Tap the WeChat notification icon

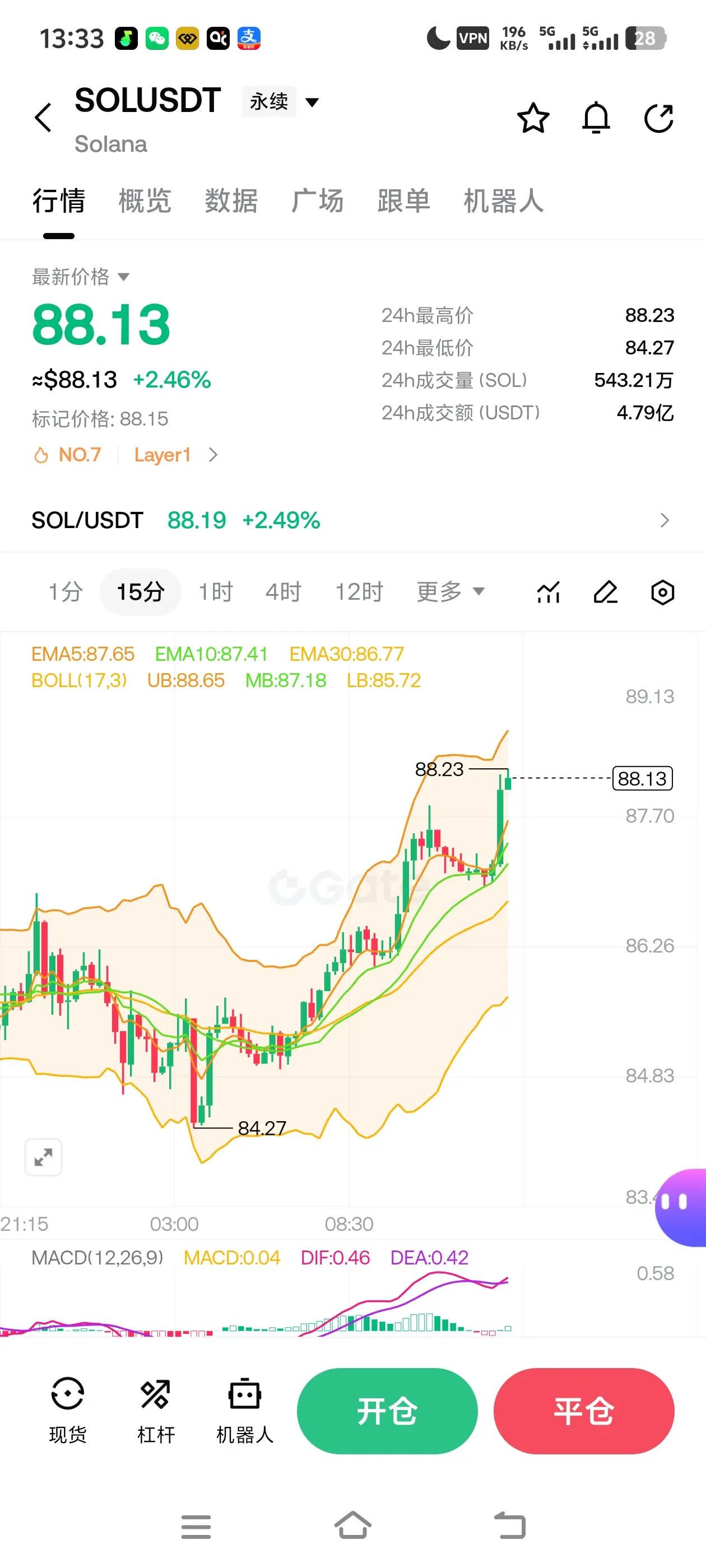pos(157,38)
